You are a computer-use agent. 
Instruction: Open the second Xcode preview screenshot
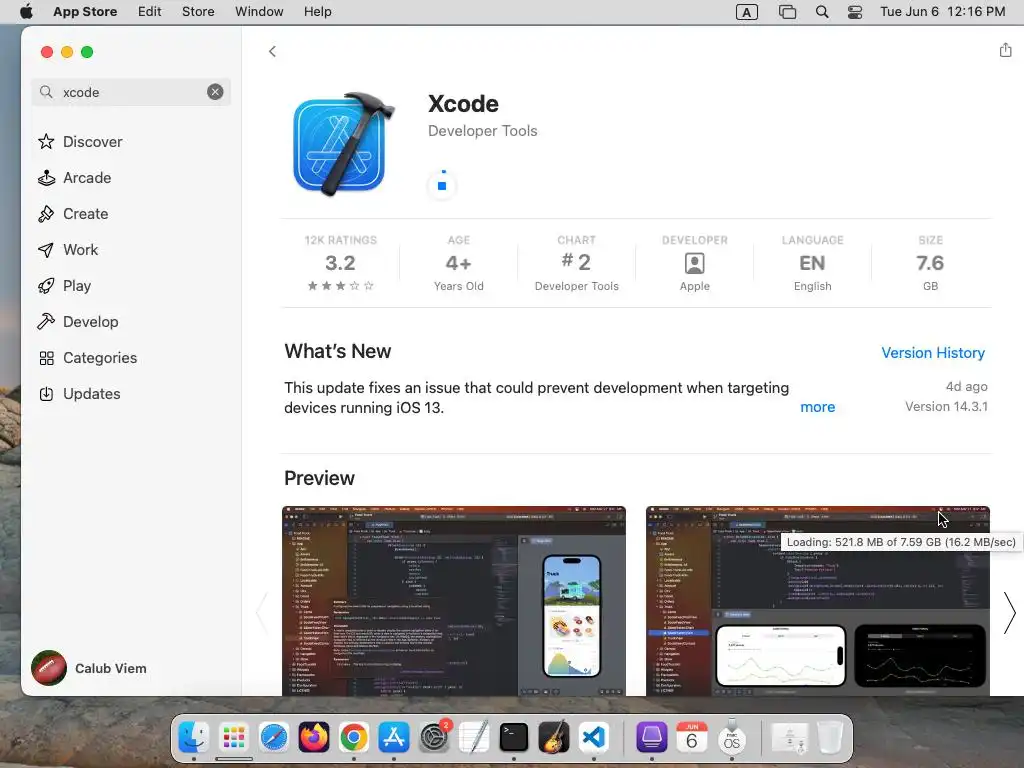818,601
